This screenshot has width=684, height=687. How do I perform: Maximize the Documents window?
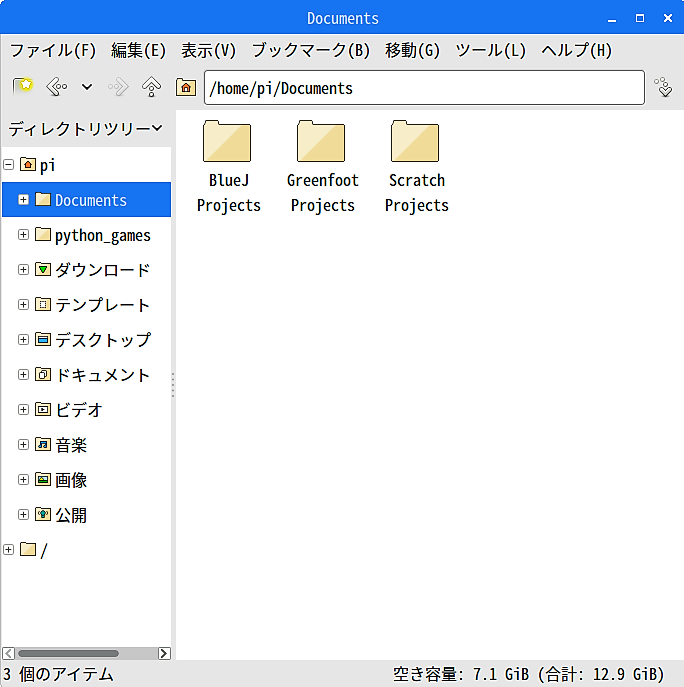pyautogui.click(x=640, y=18)
